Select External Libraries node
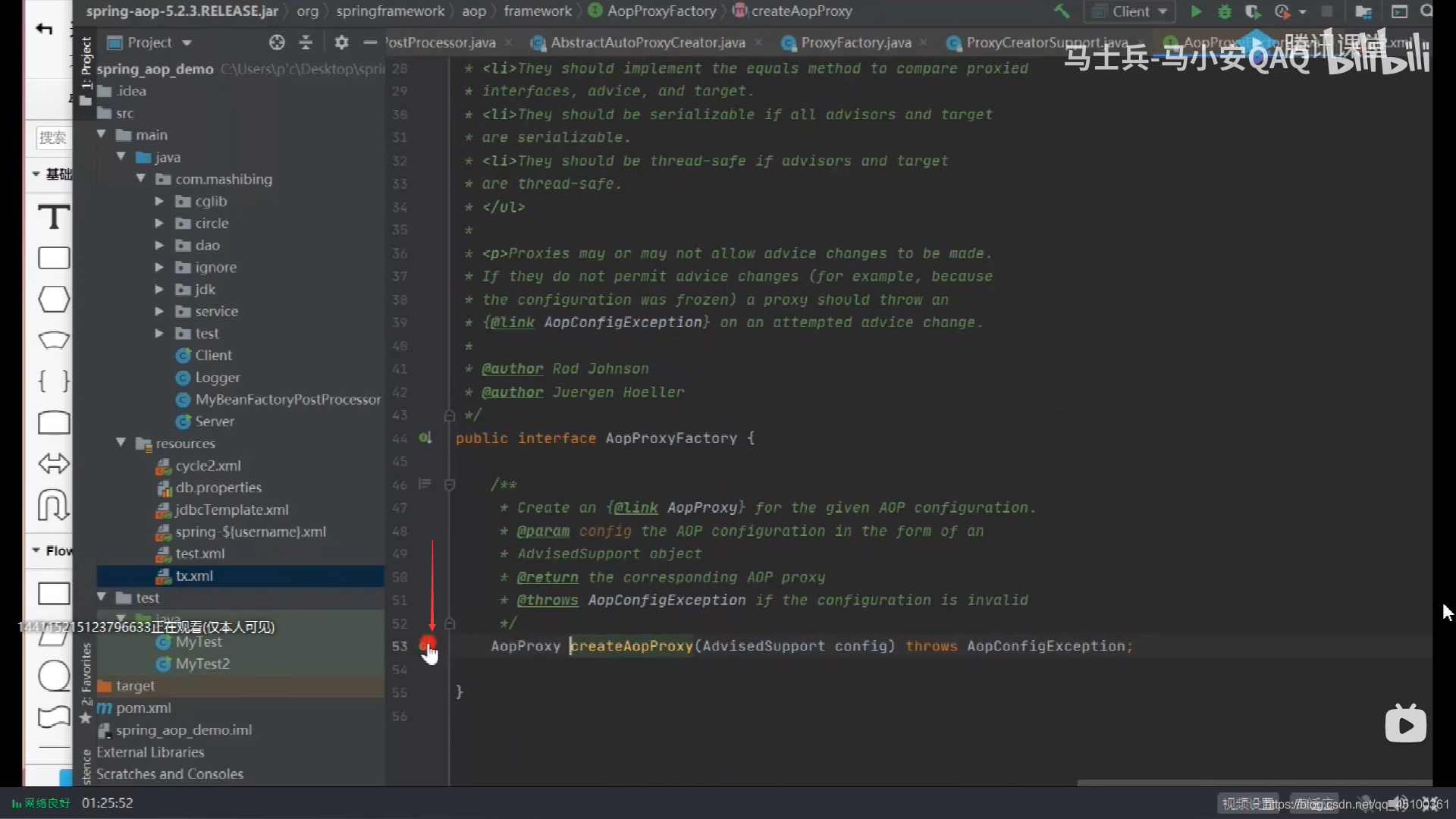 pyautogui.click(x=150, y=752)
